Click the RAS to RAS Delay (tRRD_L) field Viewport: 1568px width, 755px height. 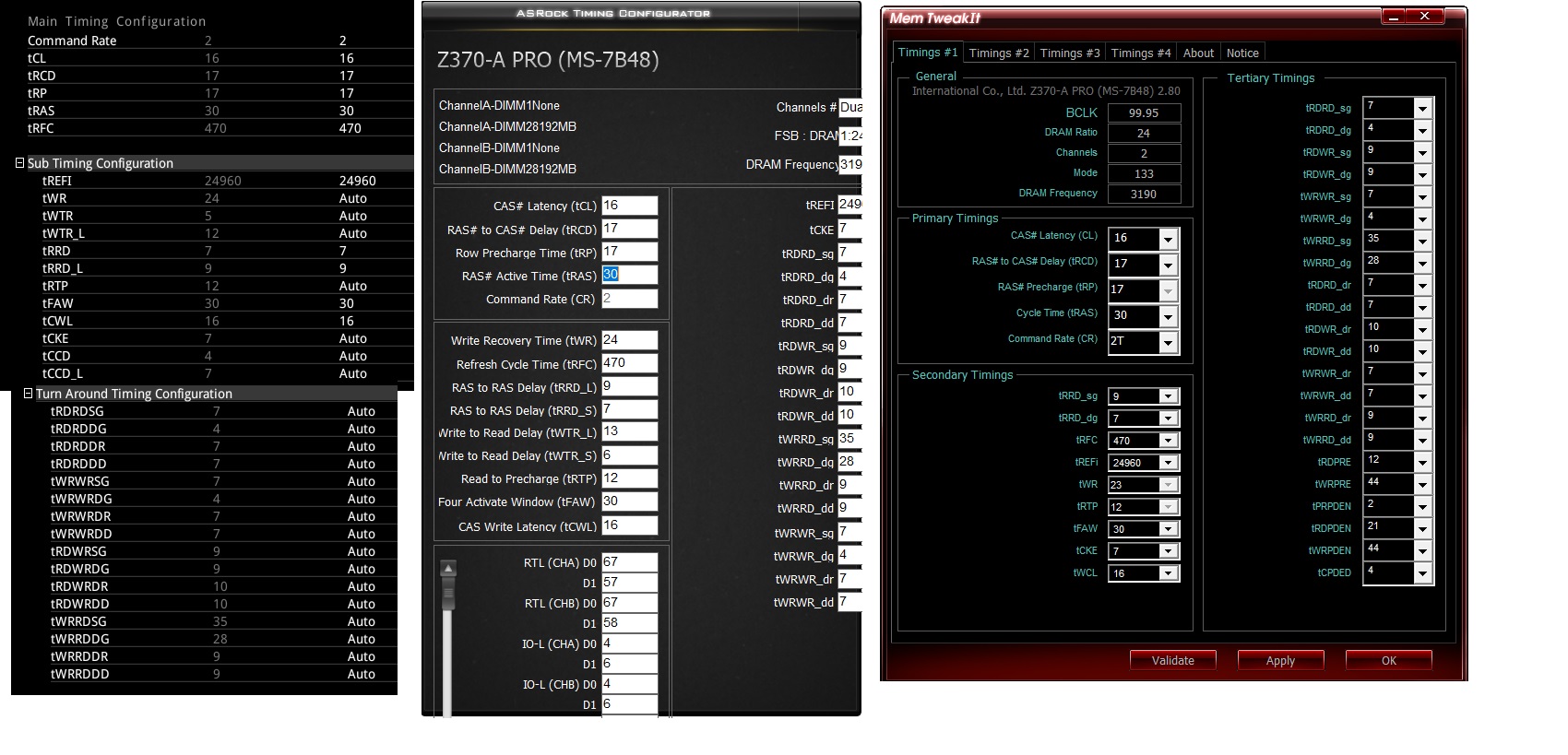tap(629, 386)
